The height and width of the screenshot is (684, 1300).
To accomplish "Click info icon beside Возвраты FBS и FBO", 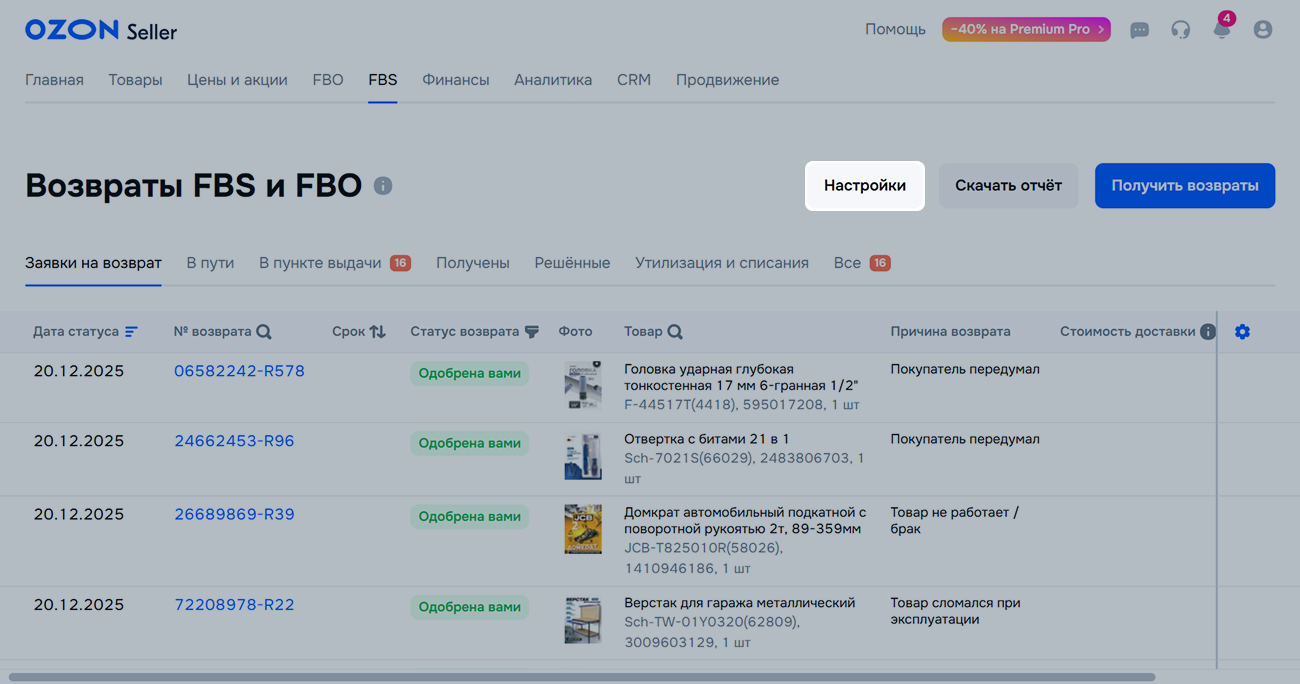I will coord(383,186).
